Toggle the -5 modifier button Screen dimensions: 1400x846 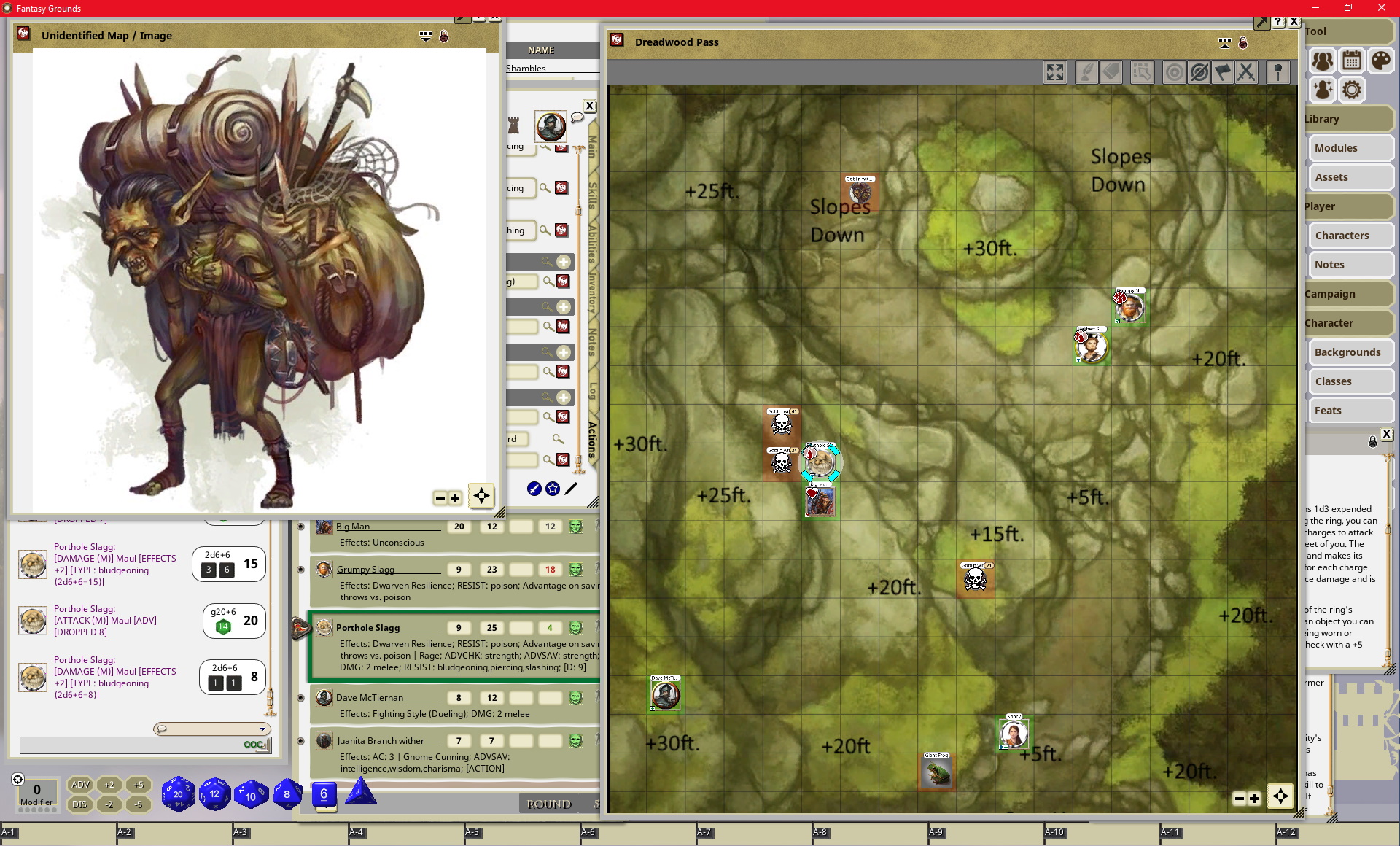[139, 804]
